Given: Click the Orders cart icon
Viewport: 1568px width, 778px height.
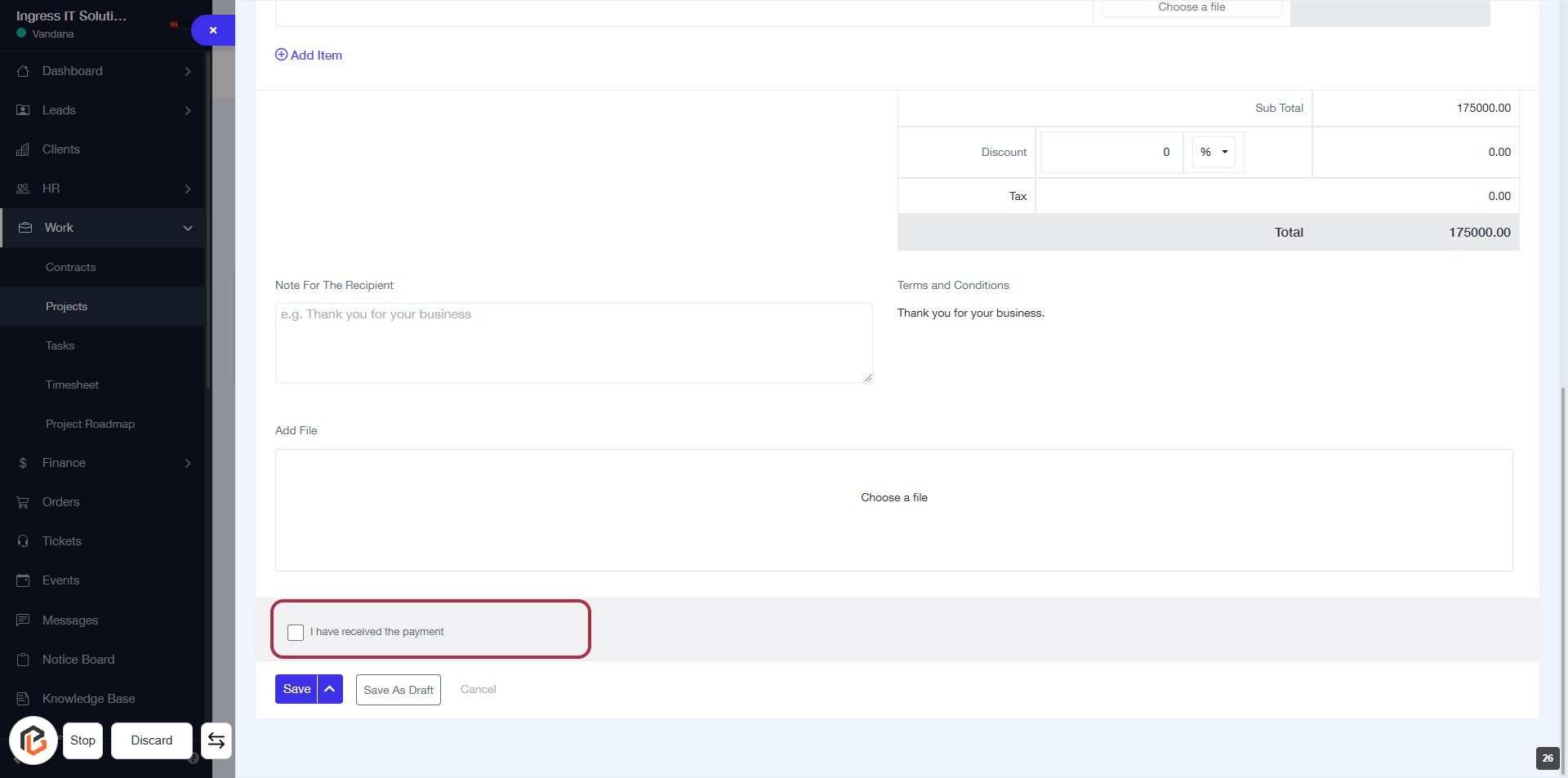Looking at the screenshot, I should [x=23, y=502].
